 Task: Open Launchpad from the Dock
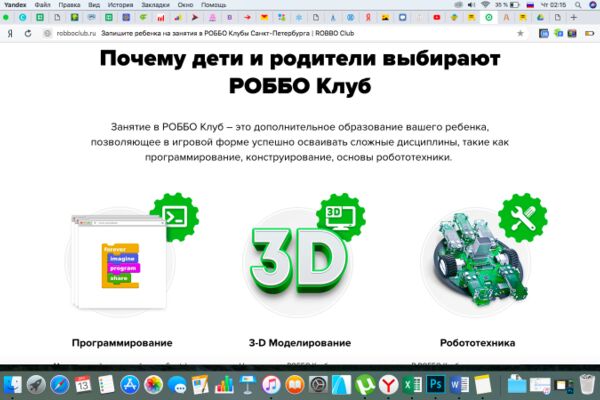tap(36, 384)
